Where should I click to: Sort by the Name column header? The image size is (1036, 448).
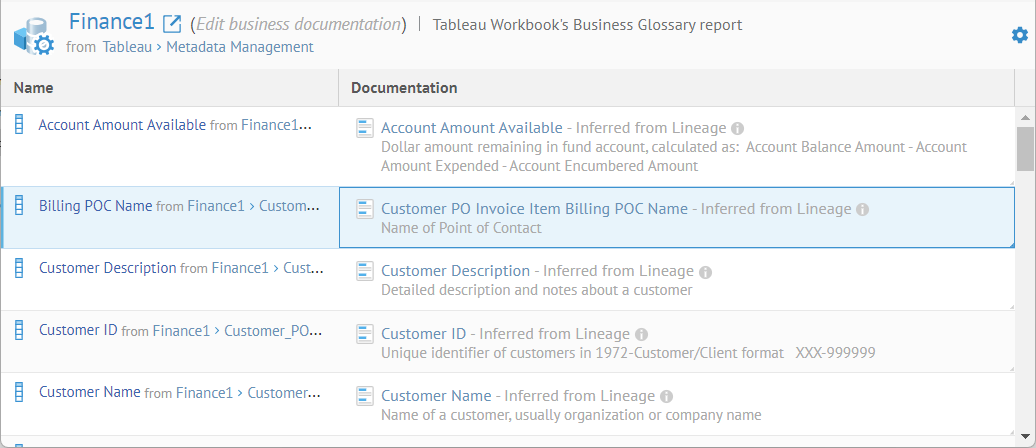[x=34, y=88]
